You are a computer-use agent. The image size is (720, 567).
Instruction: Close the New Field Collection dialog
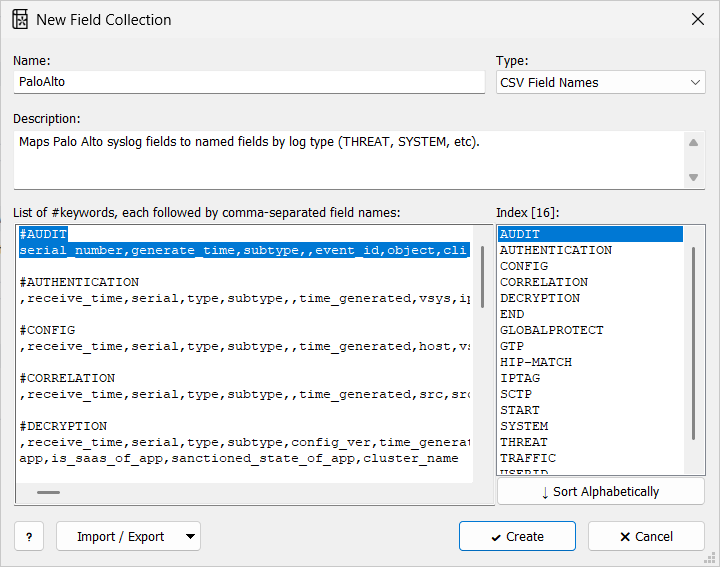point(698,19)
